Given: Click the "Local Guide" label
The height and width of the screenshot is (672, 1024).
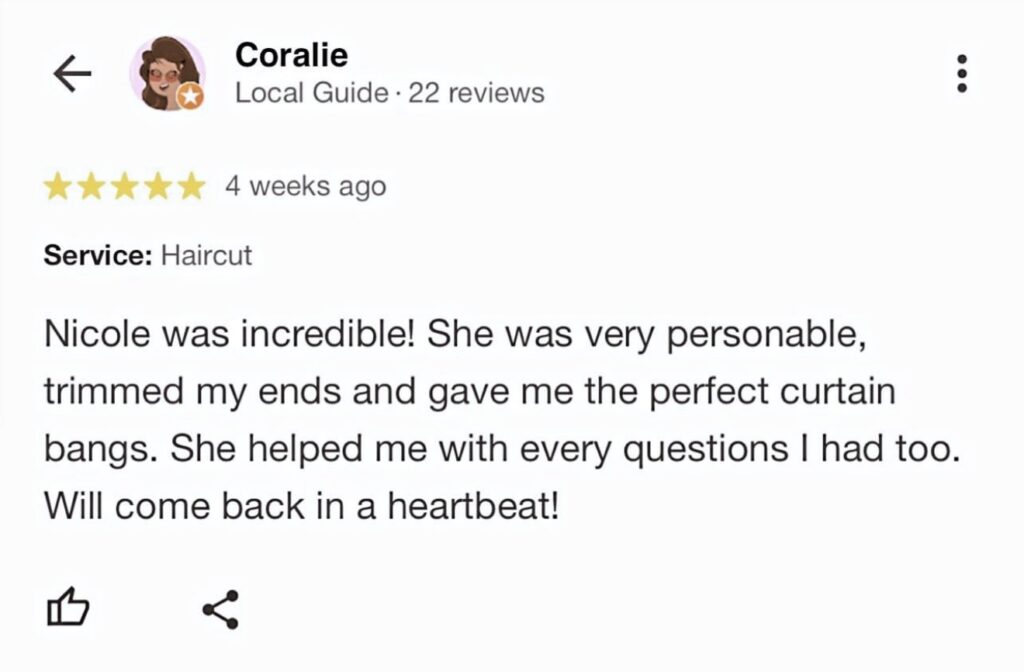Looking at the screenshot, I should tap(311, 93).
